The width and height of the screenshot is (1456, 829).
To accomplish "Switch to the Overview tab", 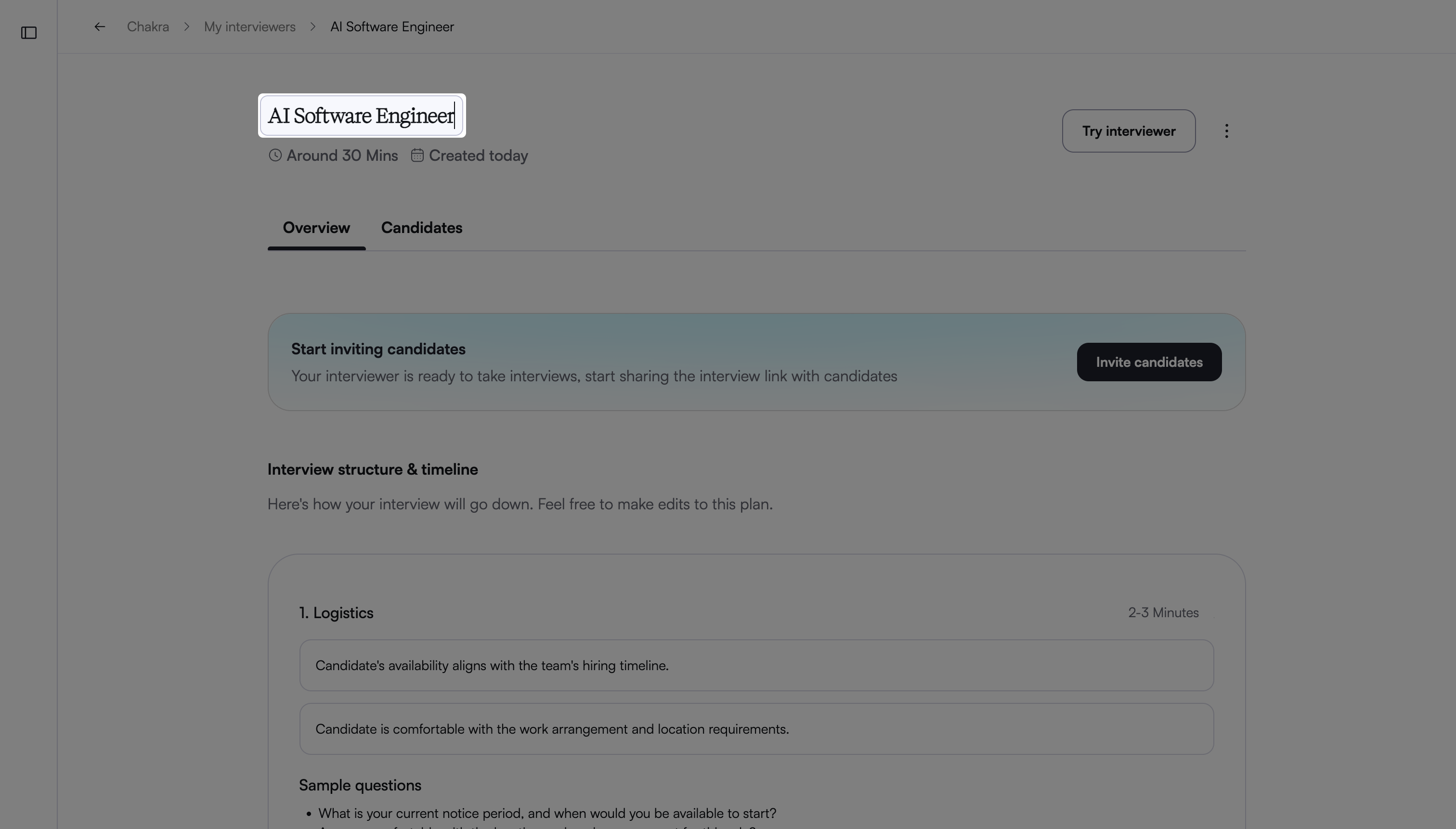I will [x=316, y=228].
